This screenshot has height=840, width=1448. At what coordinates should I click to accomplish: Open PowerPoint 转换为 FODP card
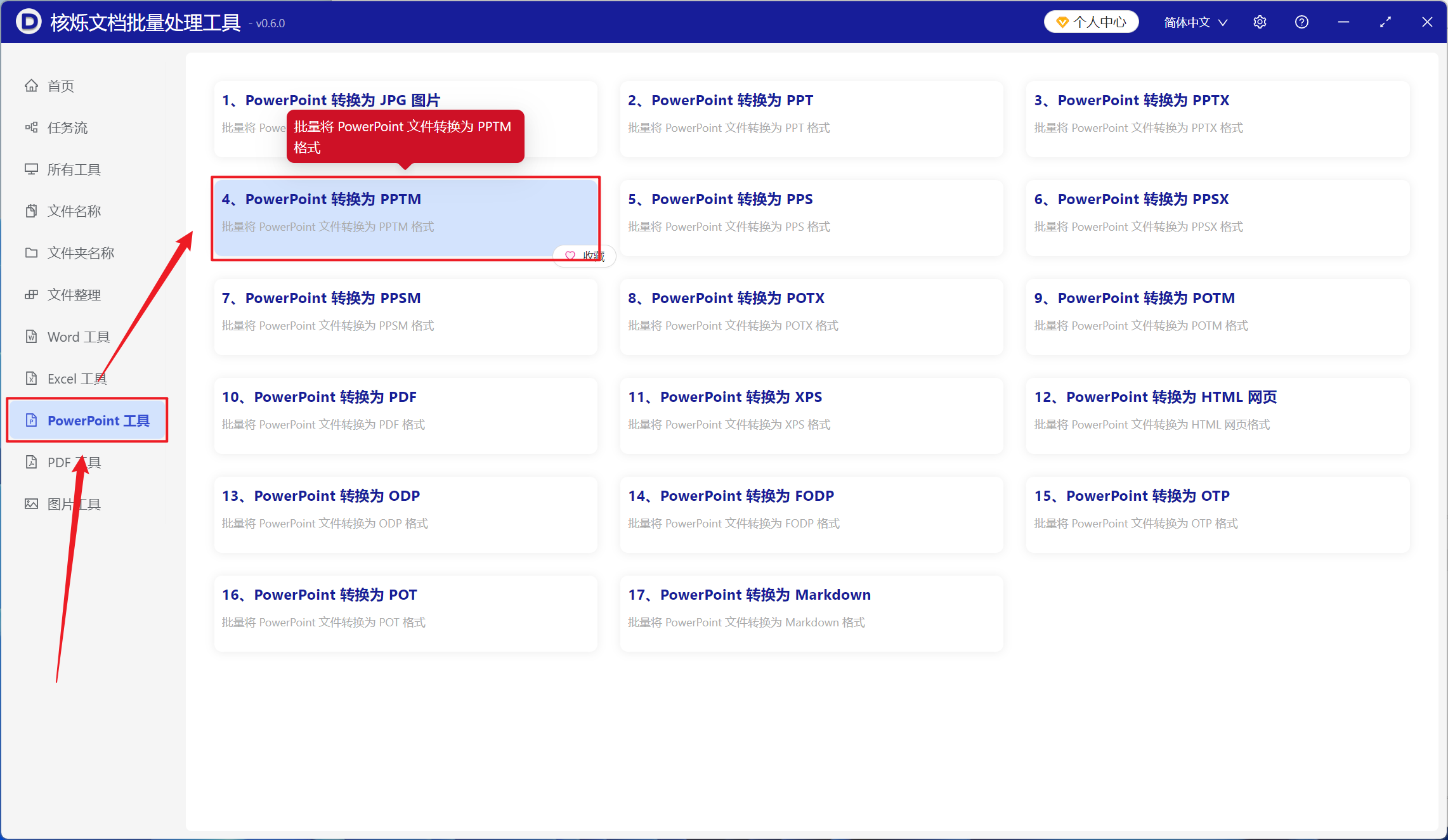tap(812, 514)
